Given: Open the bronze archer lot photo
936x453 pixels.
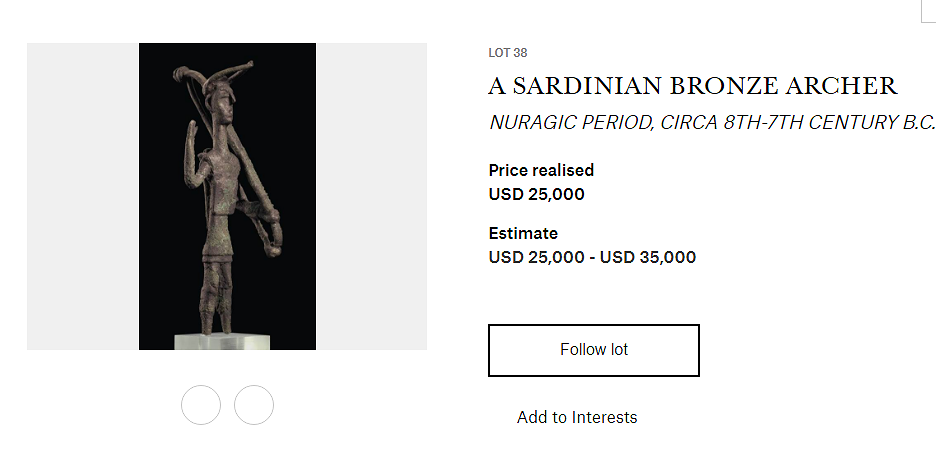Looking at the screenshot, I should [227, 196].
